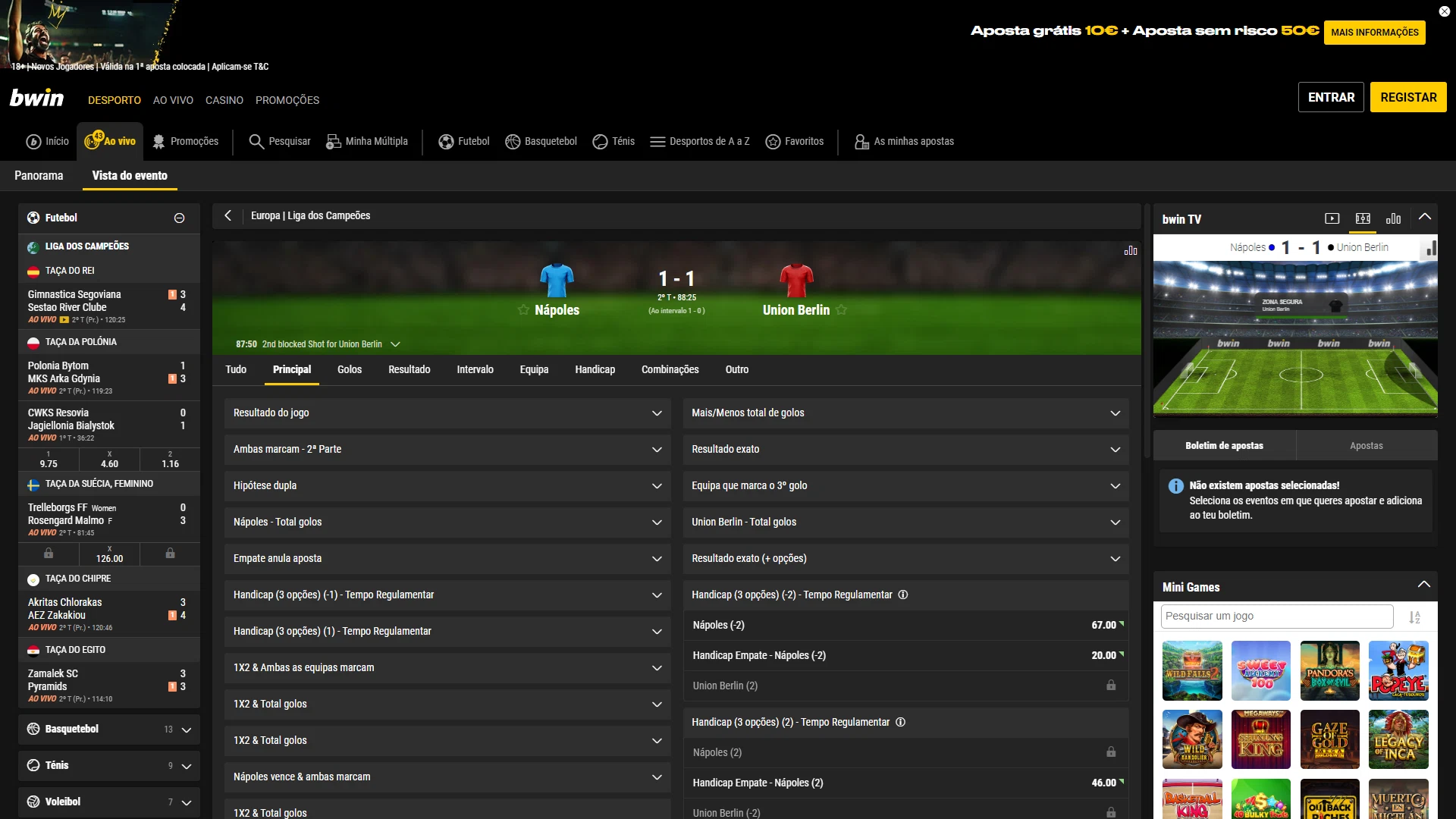Image resolution: width=1456 pixels, height=819 pixels.
Task: Open the Início home icon
Action: (x=47, y=141)
